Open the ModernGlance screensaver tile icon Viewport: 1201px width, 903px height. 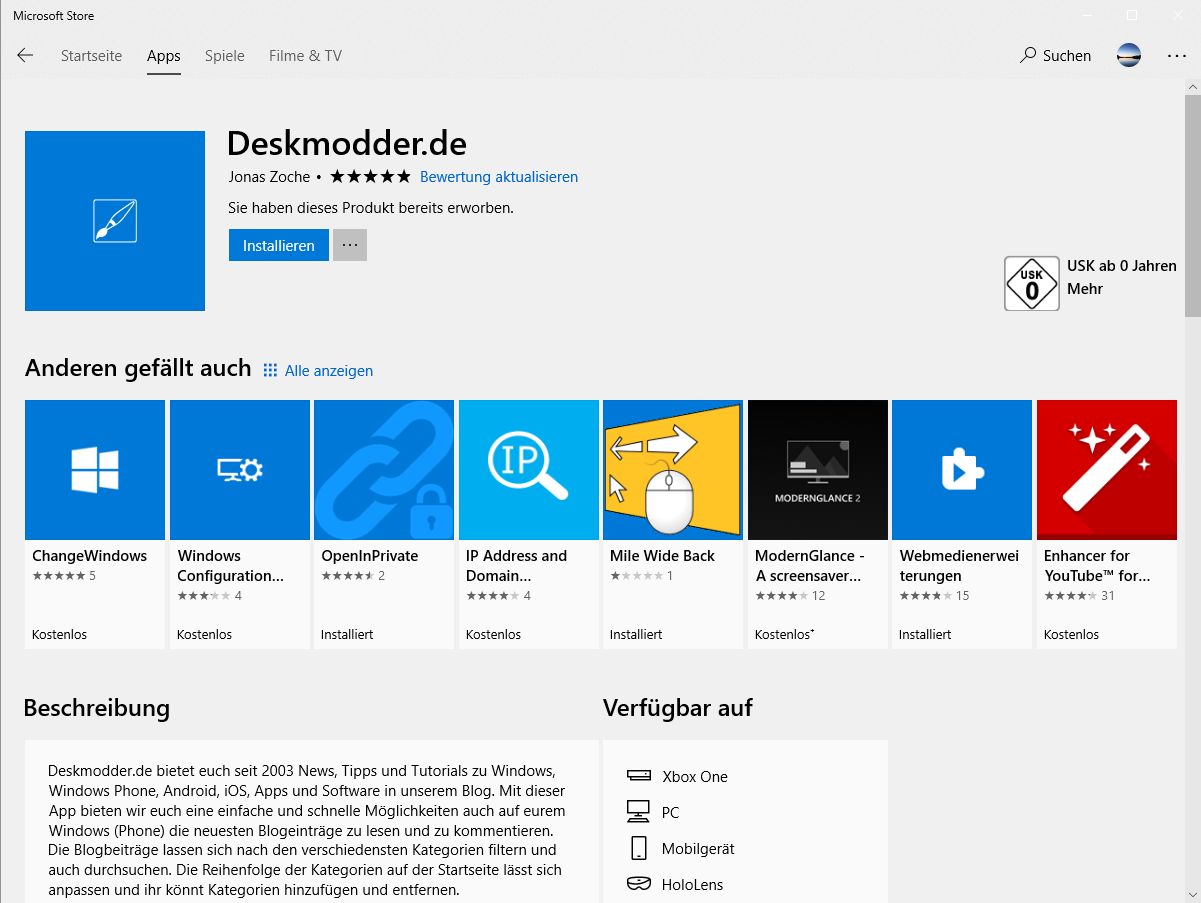pos(818,470)
